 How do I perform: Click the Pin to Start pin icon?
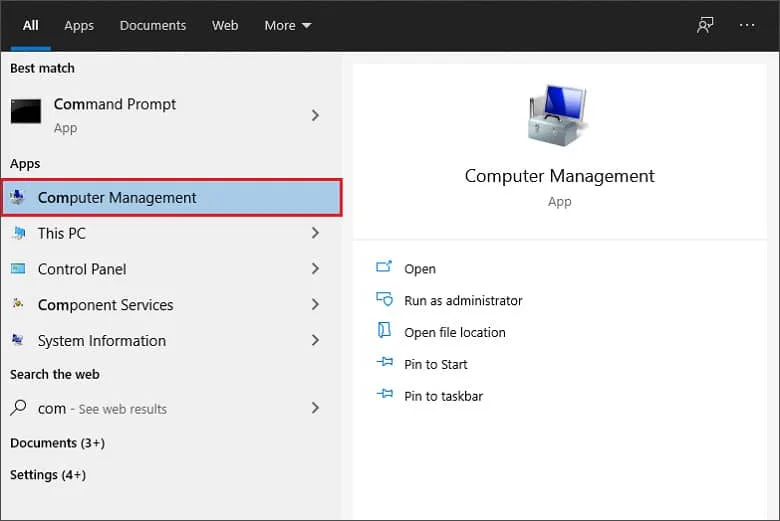coord(385,362)
